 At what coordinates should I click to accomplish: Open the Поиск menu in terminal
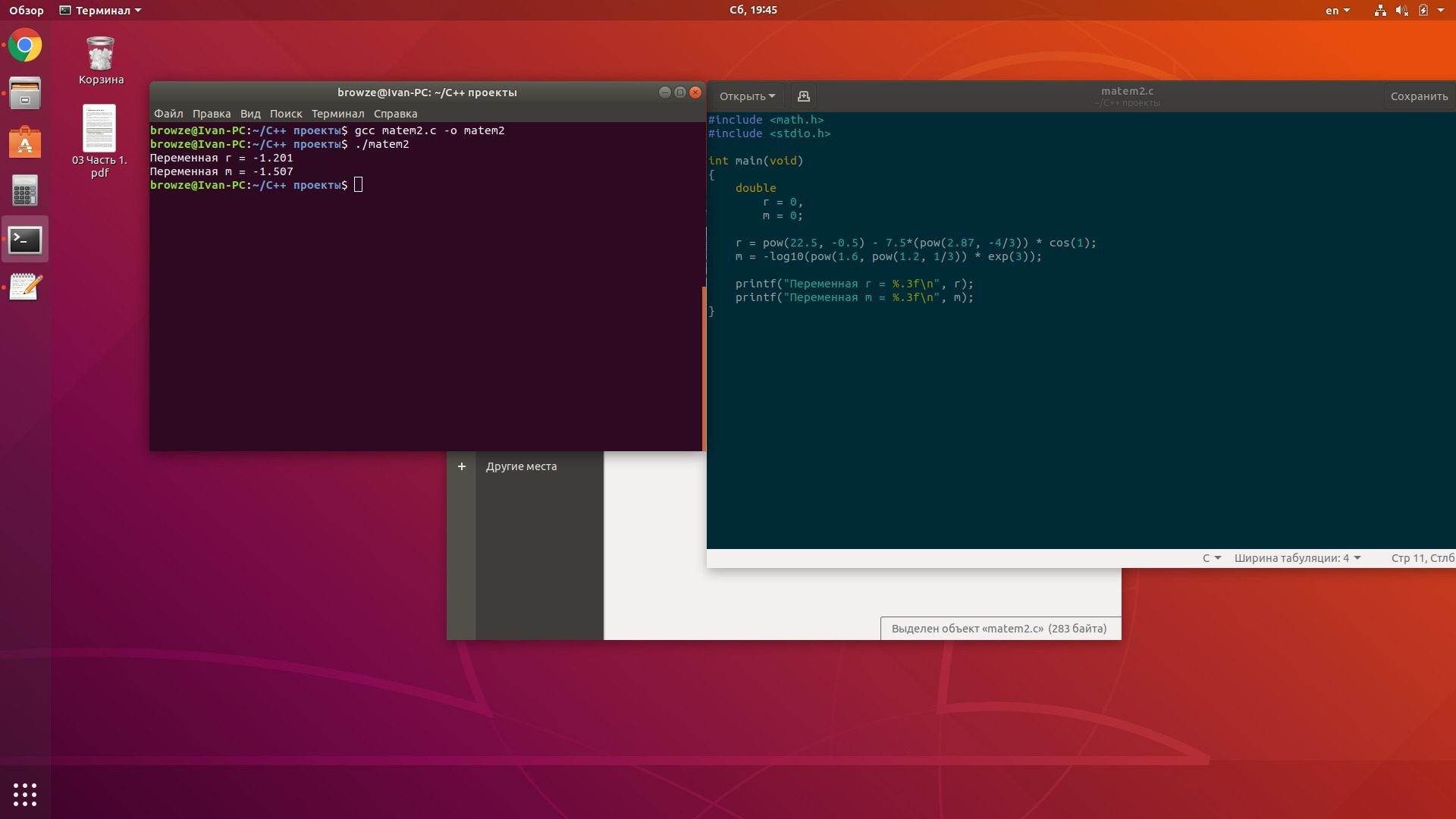pyautogui.click(x=286, y=114)
